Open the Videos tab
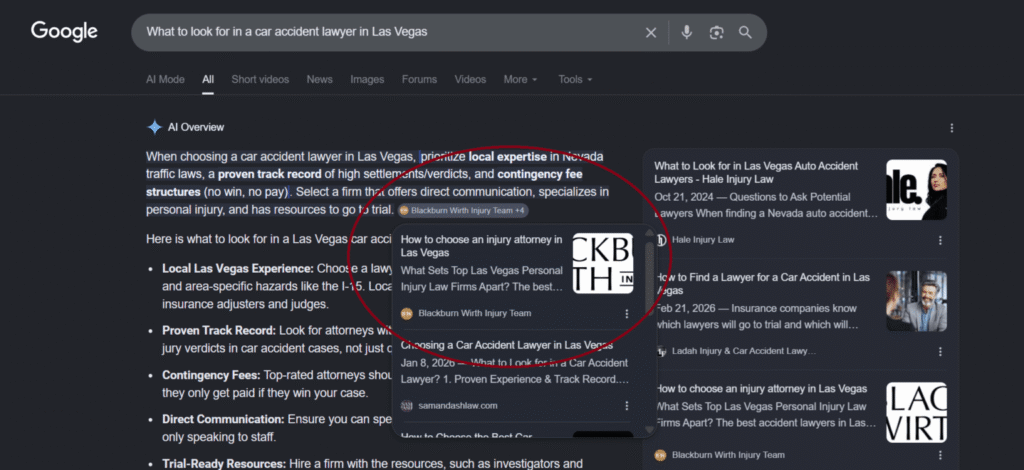 click(470, 80)
